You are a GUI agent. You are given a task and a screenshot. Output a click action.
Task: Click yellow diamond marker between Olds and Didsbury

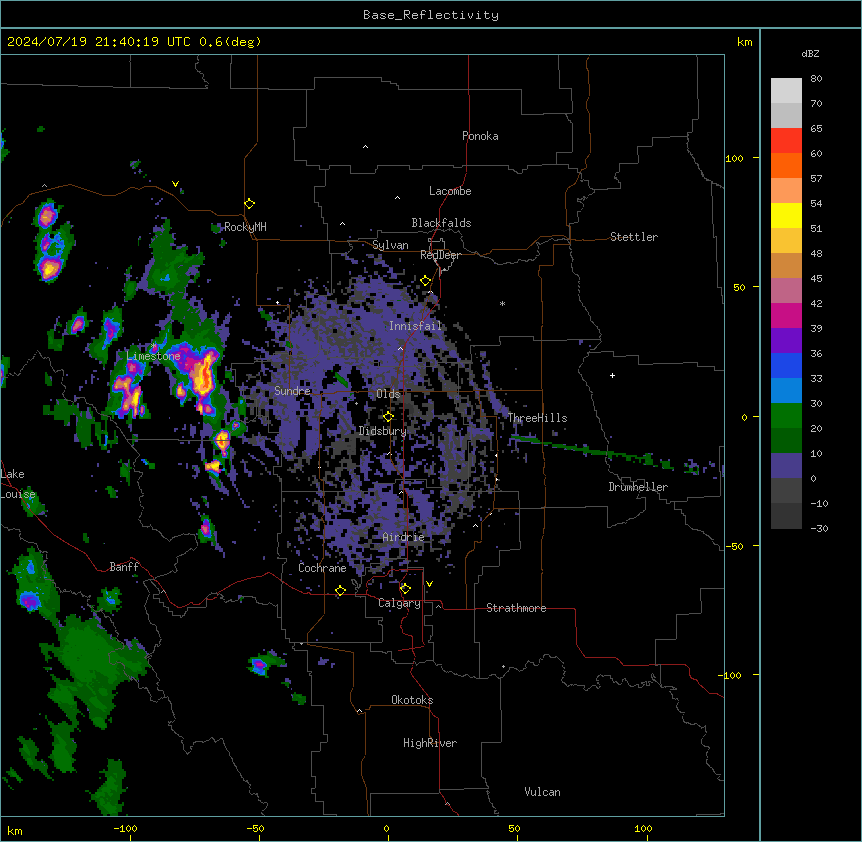click(388, 417)
